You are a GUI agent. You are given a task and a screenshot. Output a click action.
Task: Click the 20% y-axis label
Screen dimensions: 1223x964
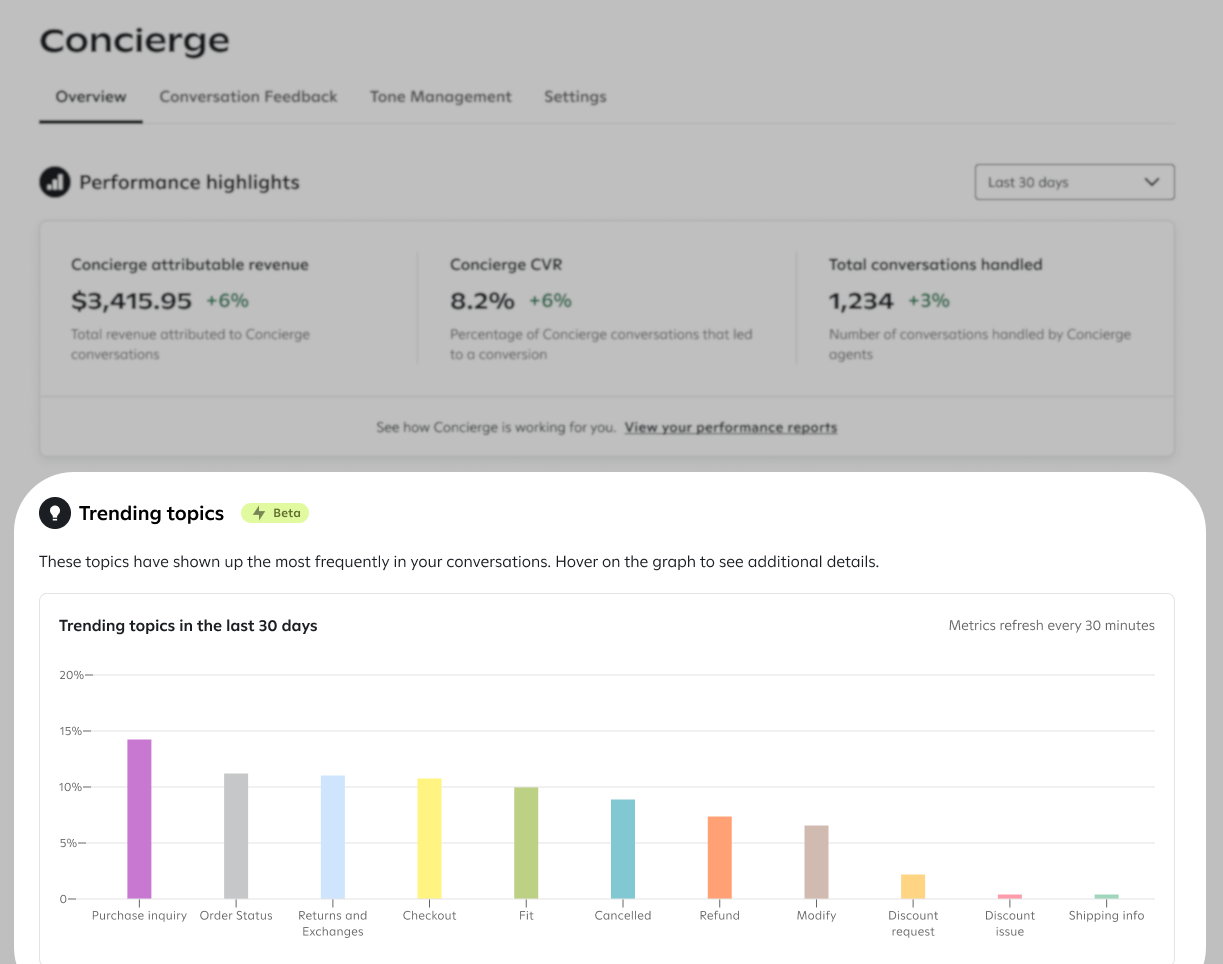point(71,675)
